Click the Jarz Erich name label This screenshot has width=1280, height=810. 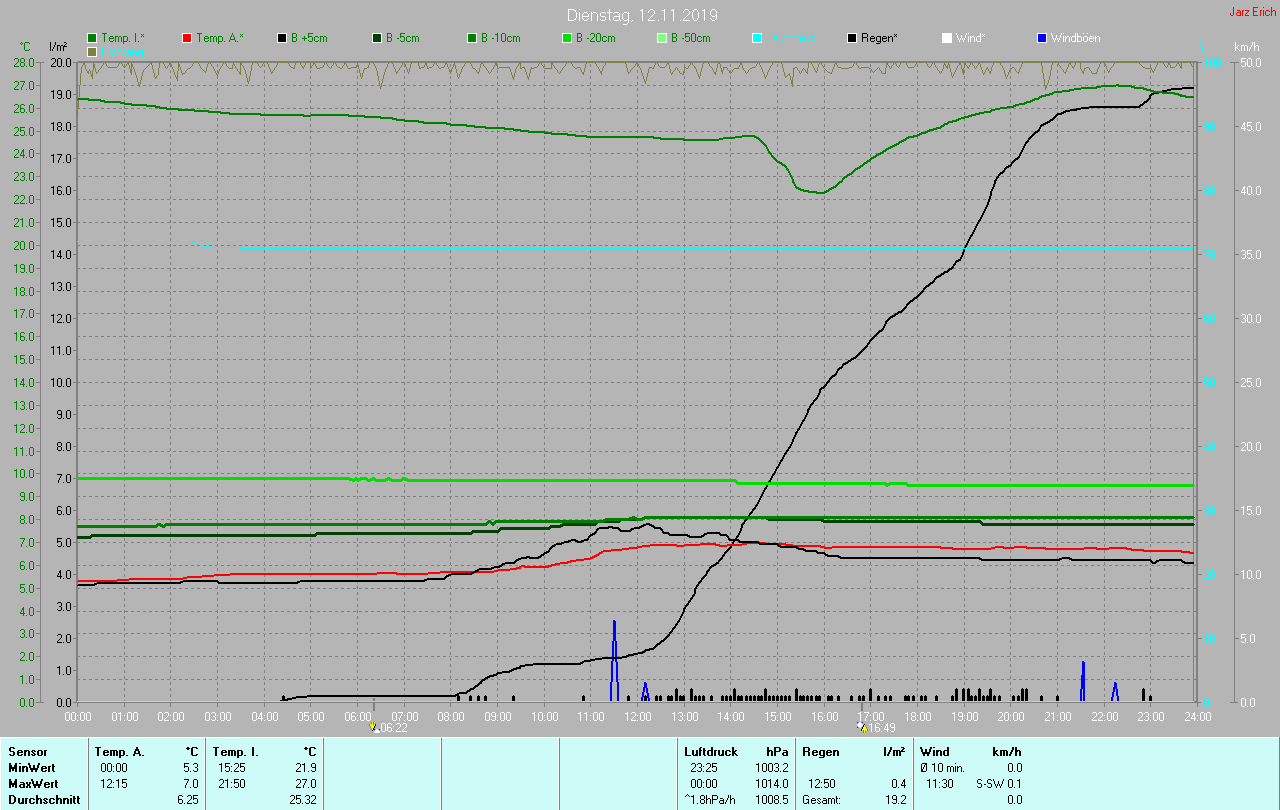tap(1252, 12)
